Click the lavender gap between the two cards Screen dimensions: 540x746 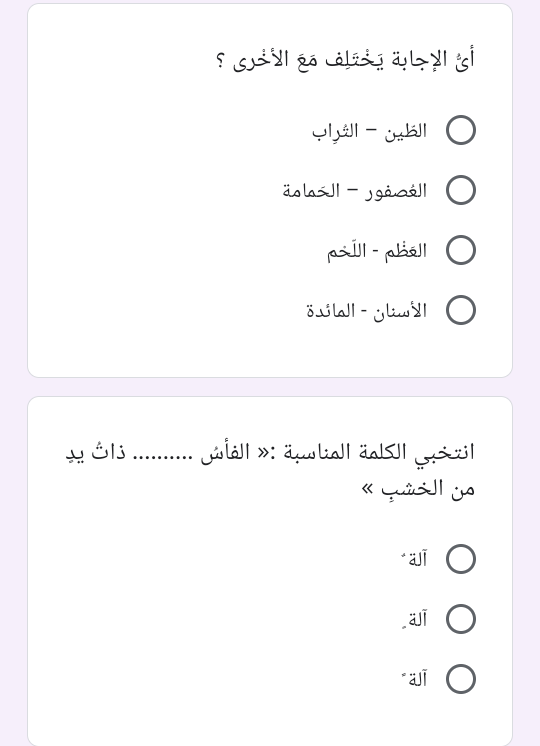tap(270, 387)
